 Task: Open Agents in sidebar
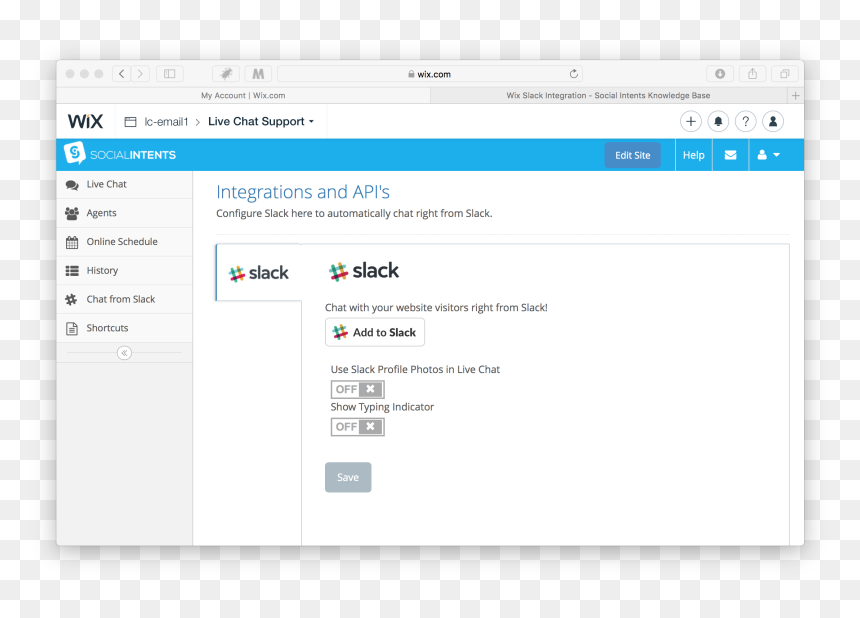coord(125,213)
